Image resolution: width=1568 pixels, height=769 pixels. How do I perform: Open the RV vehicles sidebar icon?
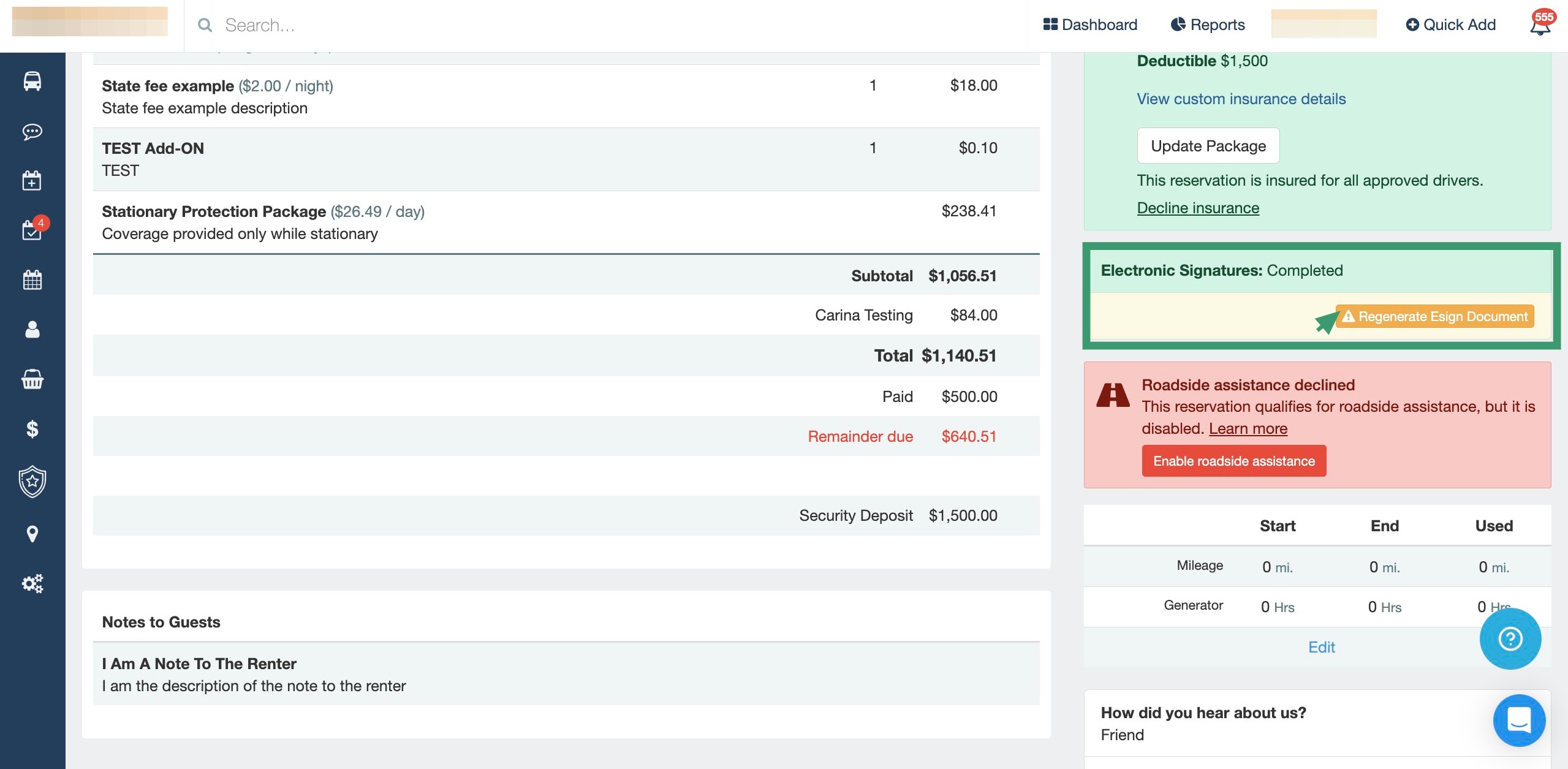pyautogui.click(x=32, y=81)
